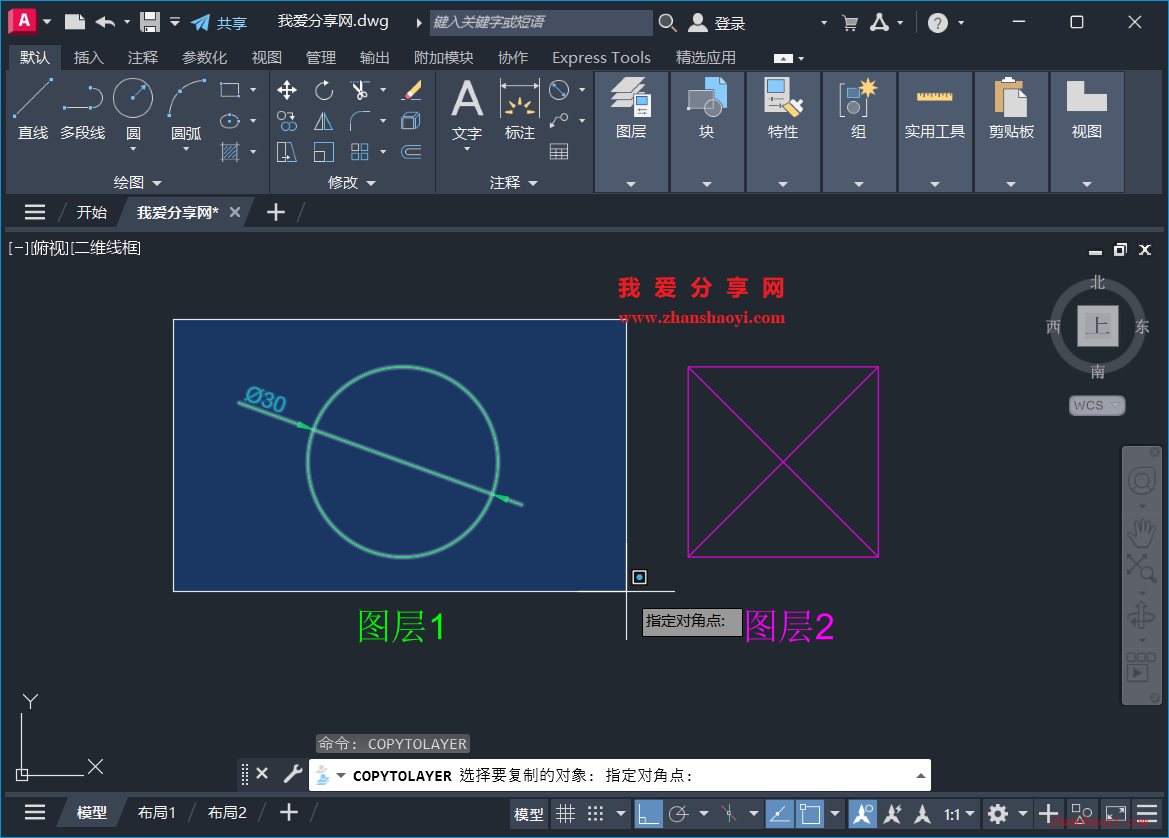
Task: Click the Fillet tool icon
Action: tap(360, 121)
